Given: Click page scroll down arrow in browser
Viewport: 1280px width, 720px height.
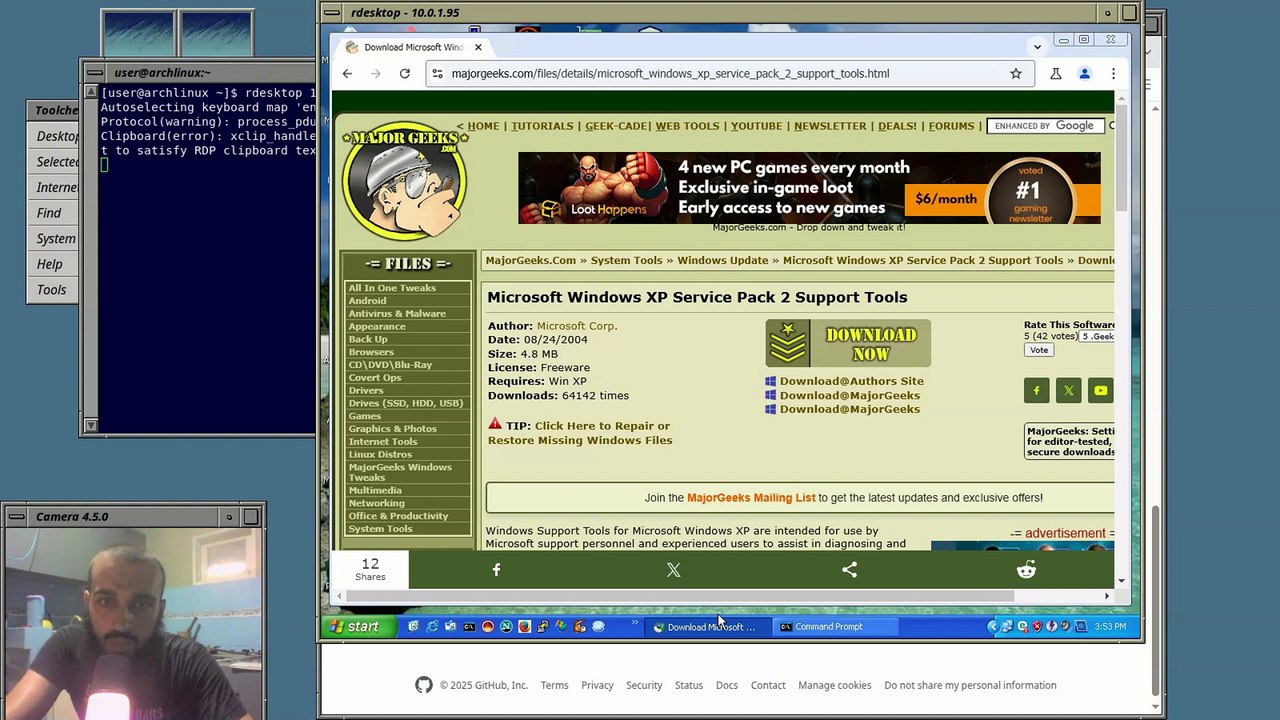Looking at the screenshot, I should 1121,580.
